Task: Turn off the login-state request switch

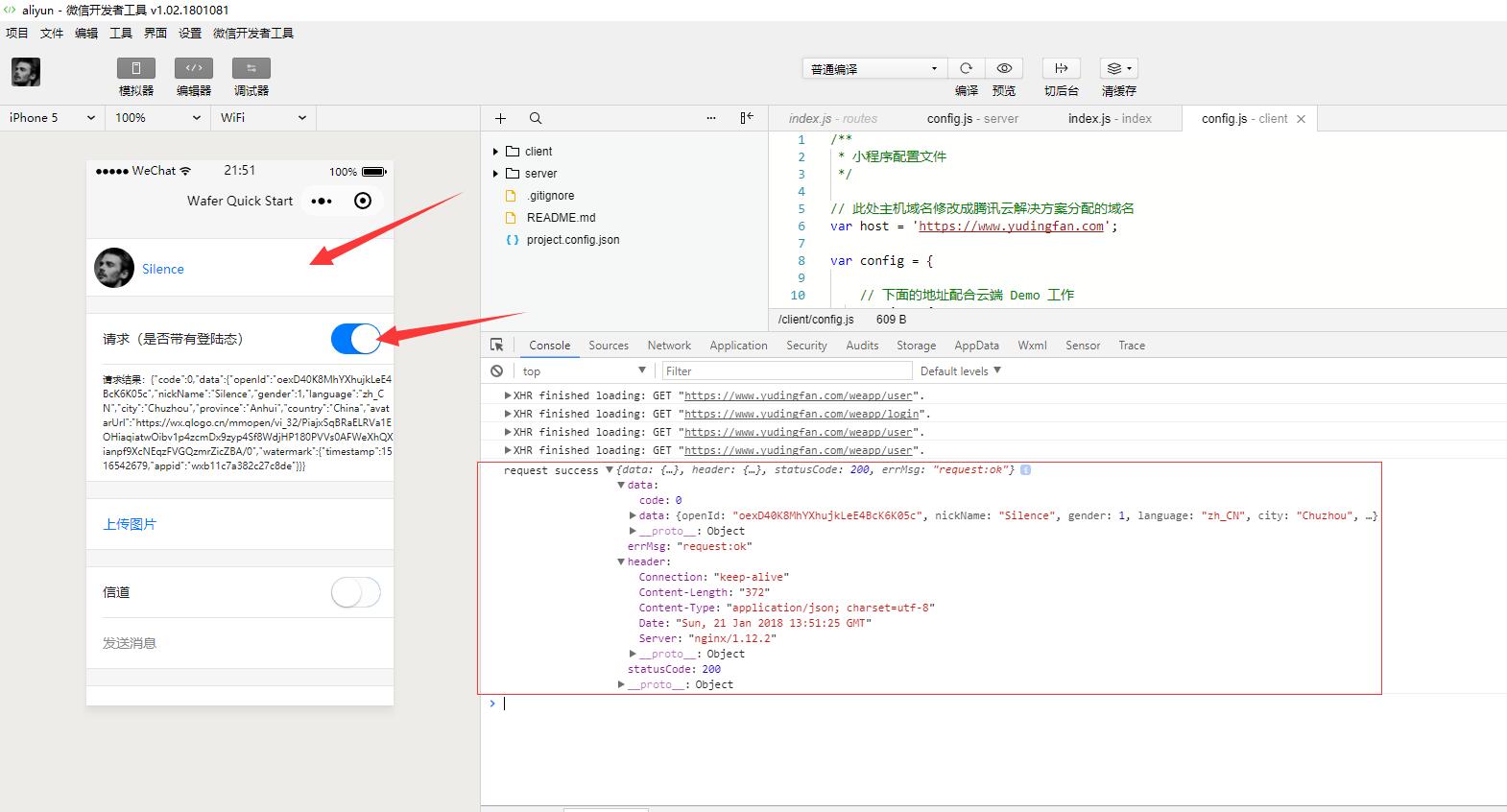Action: click(355, 338)
